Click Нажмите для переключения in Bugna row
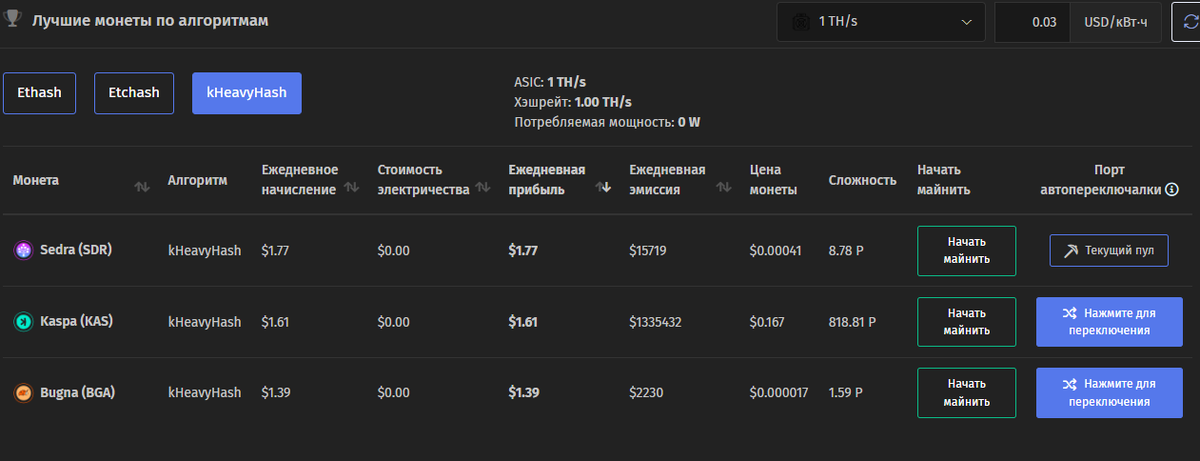 pos(1109,393)
